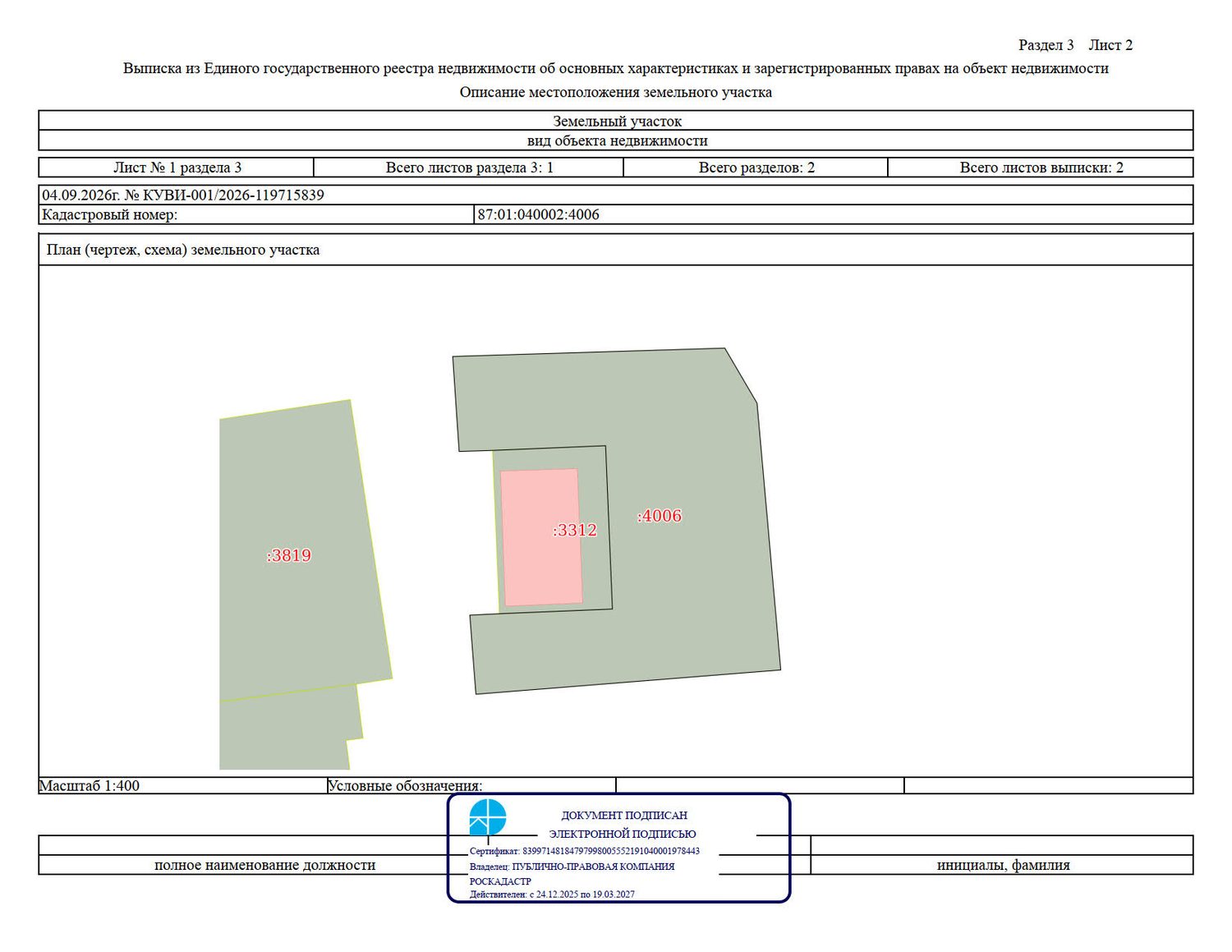
Task: Select the title line starting "Выписка из Единого государственного реестра"
Action: pyautogui.click(x=616, y=68)
